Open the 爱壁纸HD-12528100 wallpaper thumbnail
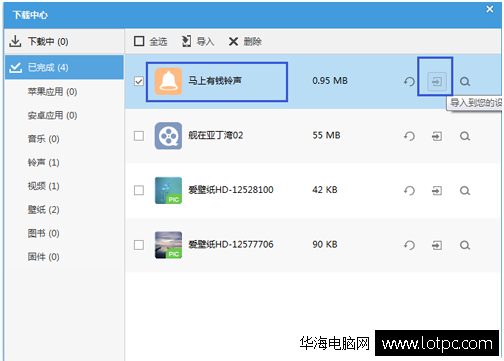Image resolution: width=504 pixels, height=361 pixels. (168, 190)
